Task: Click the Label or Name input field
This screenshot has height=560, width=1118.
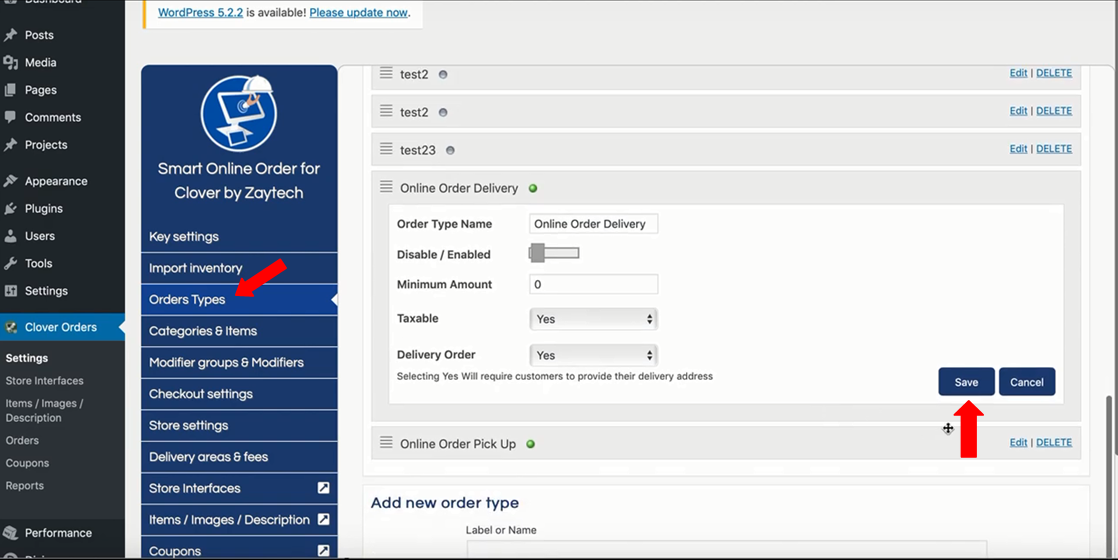Action: tap(727, 549)
